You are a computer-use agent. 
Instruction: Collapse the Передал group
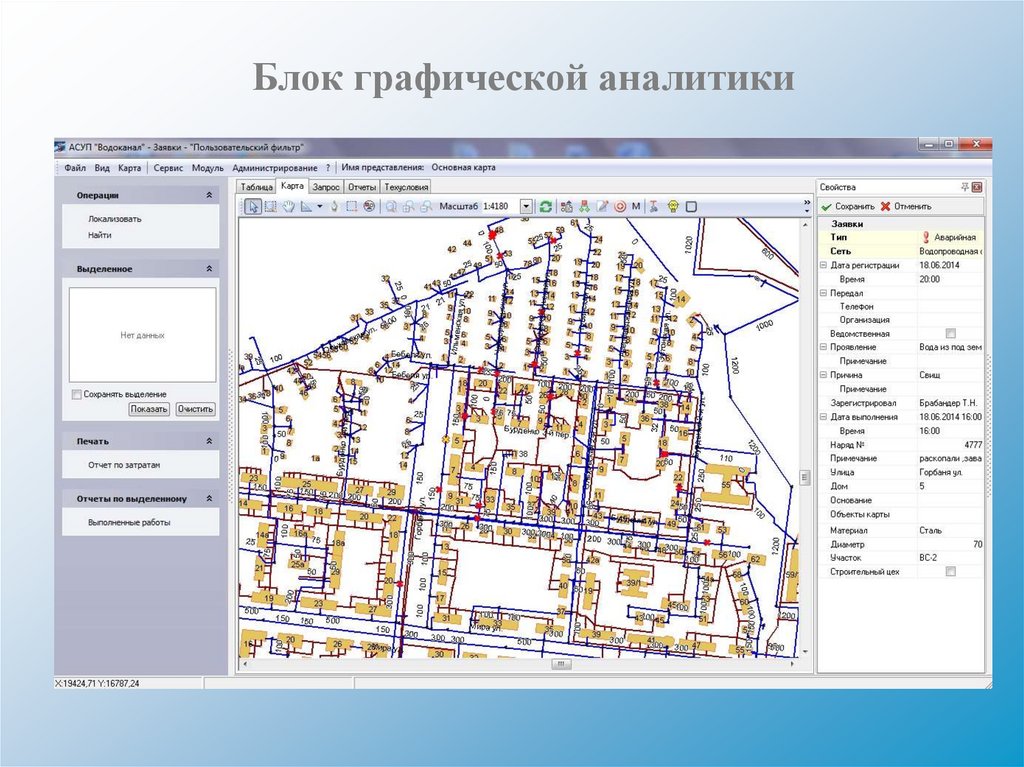[x=824, y=293]
